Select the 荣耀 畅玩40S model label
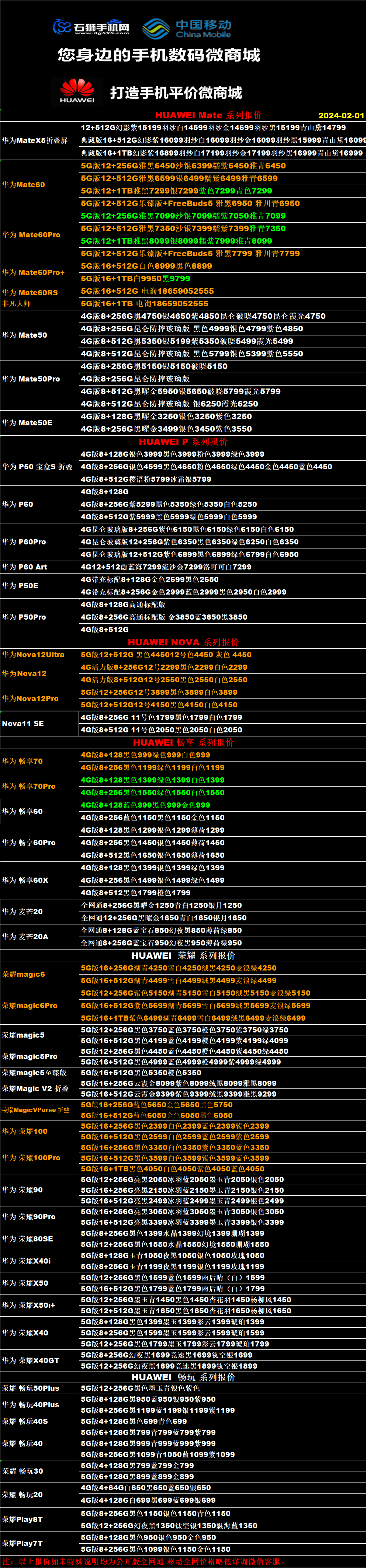367x1568 pixels. pyautogui.click(x=25, y=1421)
